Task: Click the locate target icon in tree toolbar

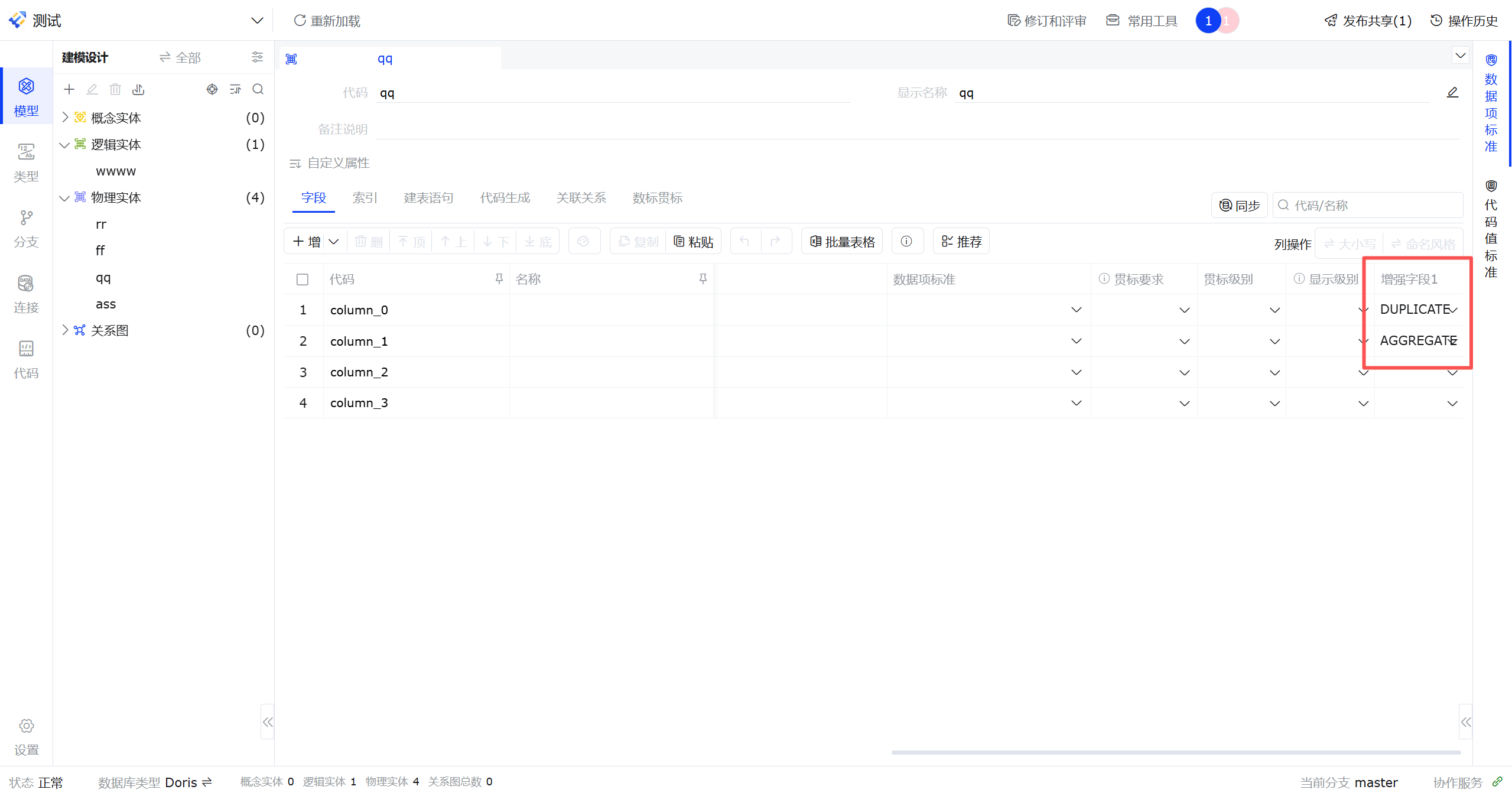Action: pos(212,89)
